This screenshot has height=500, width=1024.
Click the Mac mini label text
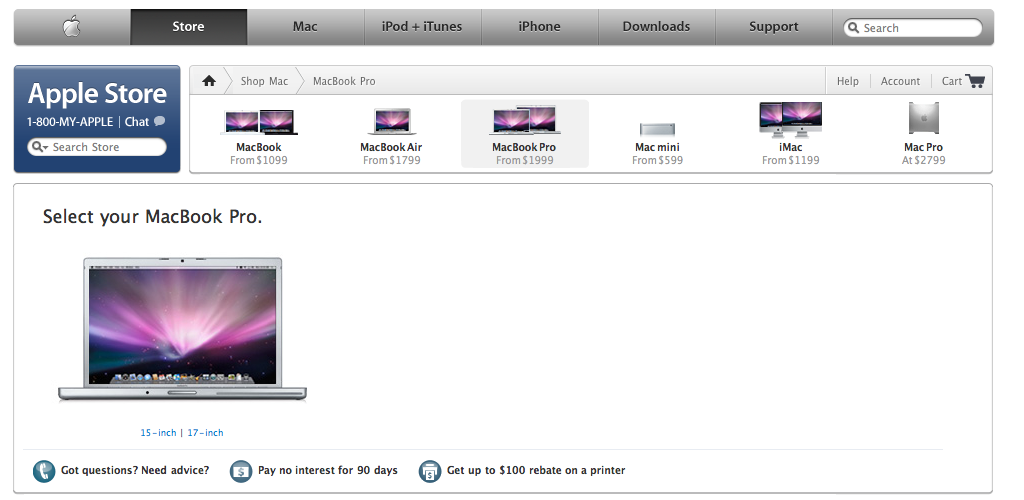657,147
